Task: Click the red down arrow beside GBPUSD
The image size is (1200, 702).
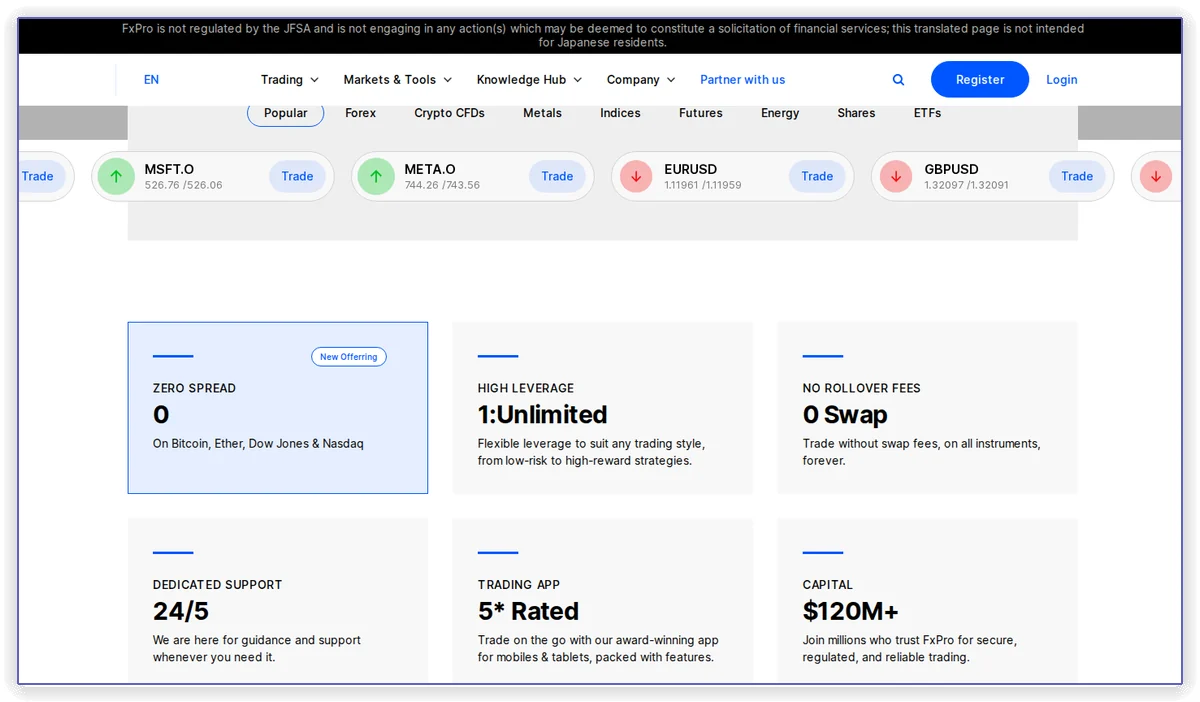Action: tap(896, 176)
